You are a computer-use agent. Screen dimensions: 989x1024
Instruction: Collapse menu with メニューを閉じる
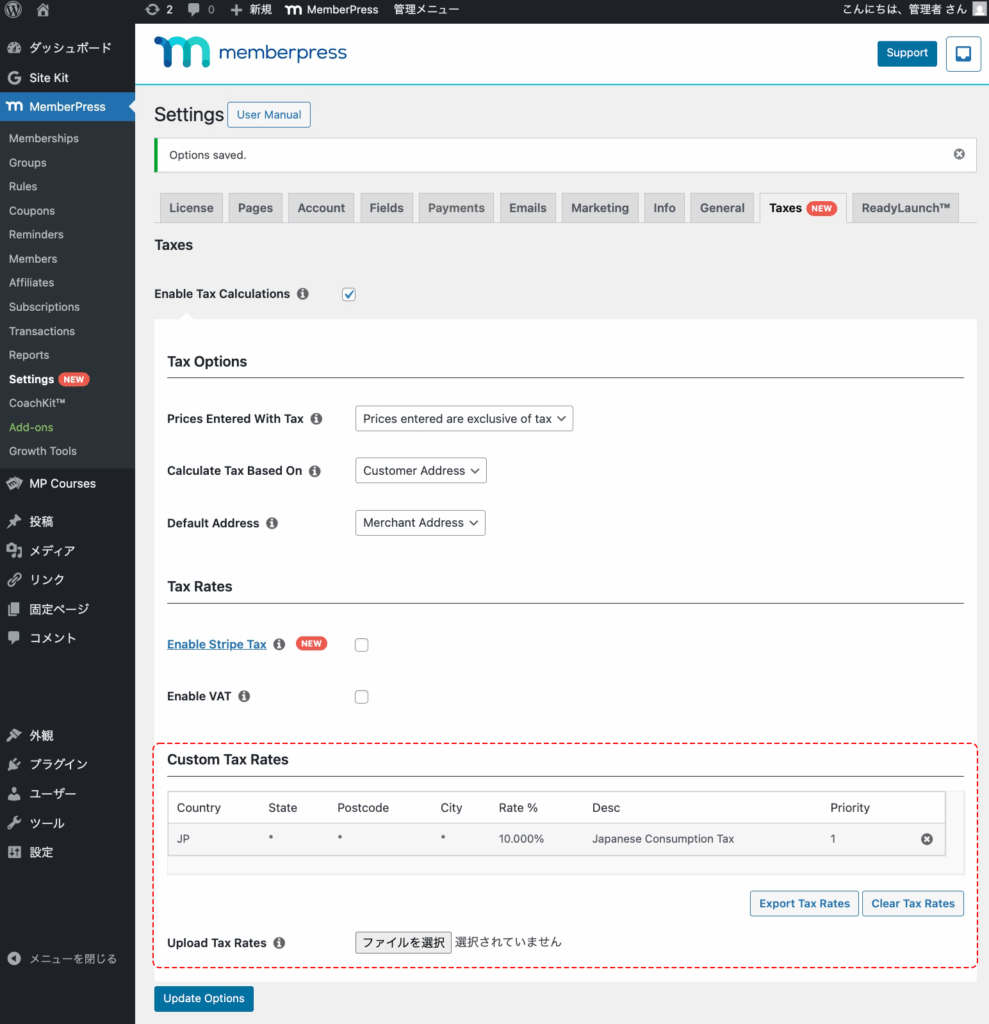pos(62,959)
